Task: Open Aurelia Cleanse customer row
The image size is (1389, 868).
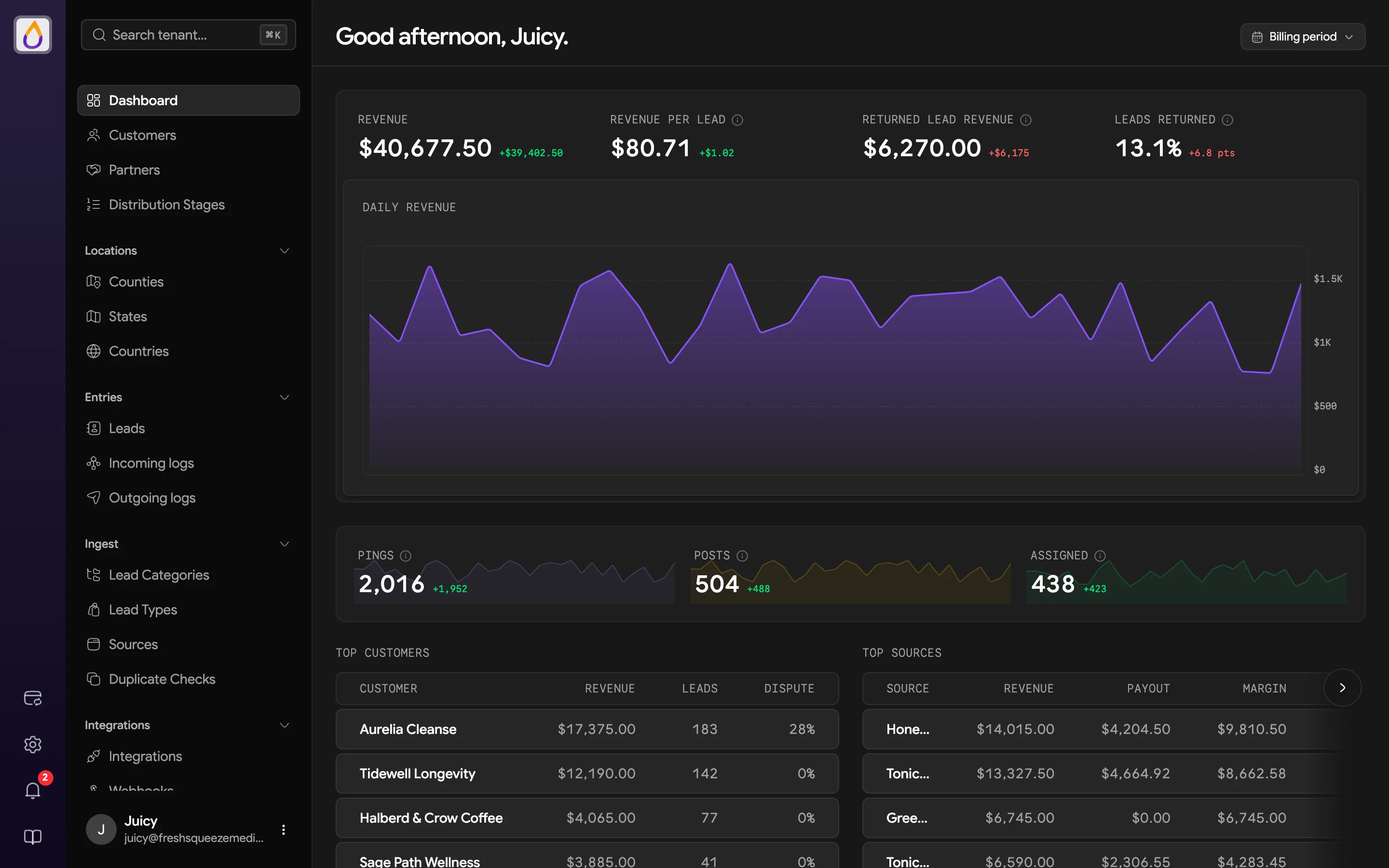Action: click(x=587, y=729)
